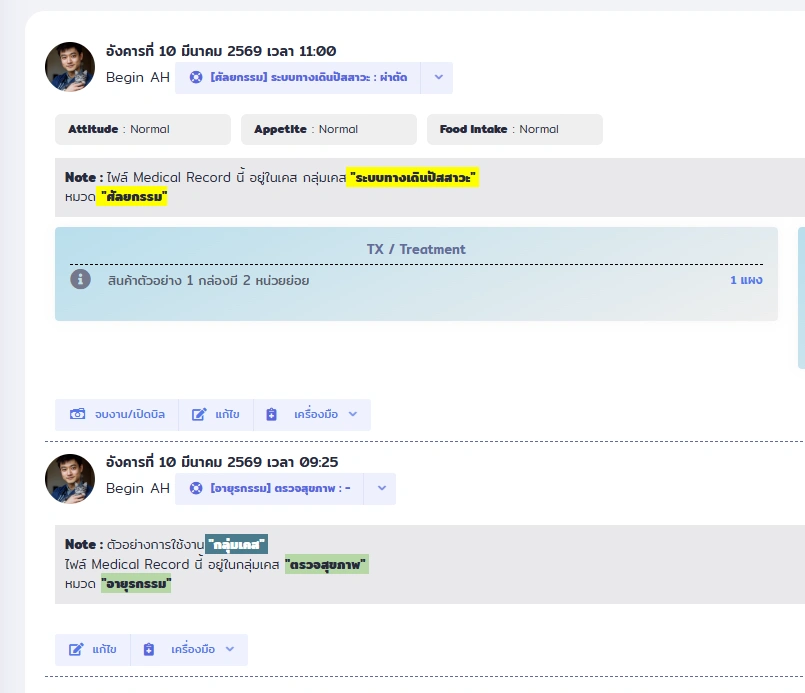This screenshot has width=805, height=693.
Task: Click the avatar photo of the 09:25 record
Action: (70, 478)
